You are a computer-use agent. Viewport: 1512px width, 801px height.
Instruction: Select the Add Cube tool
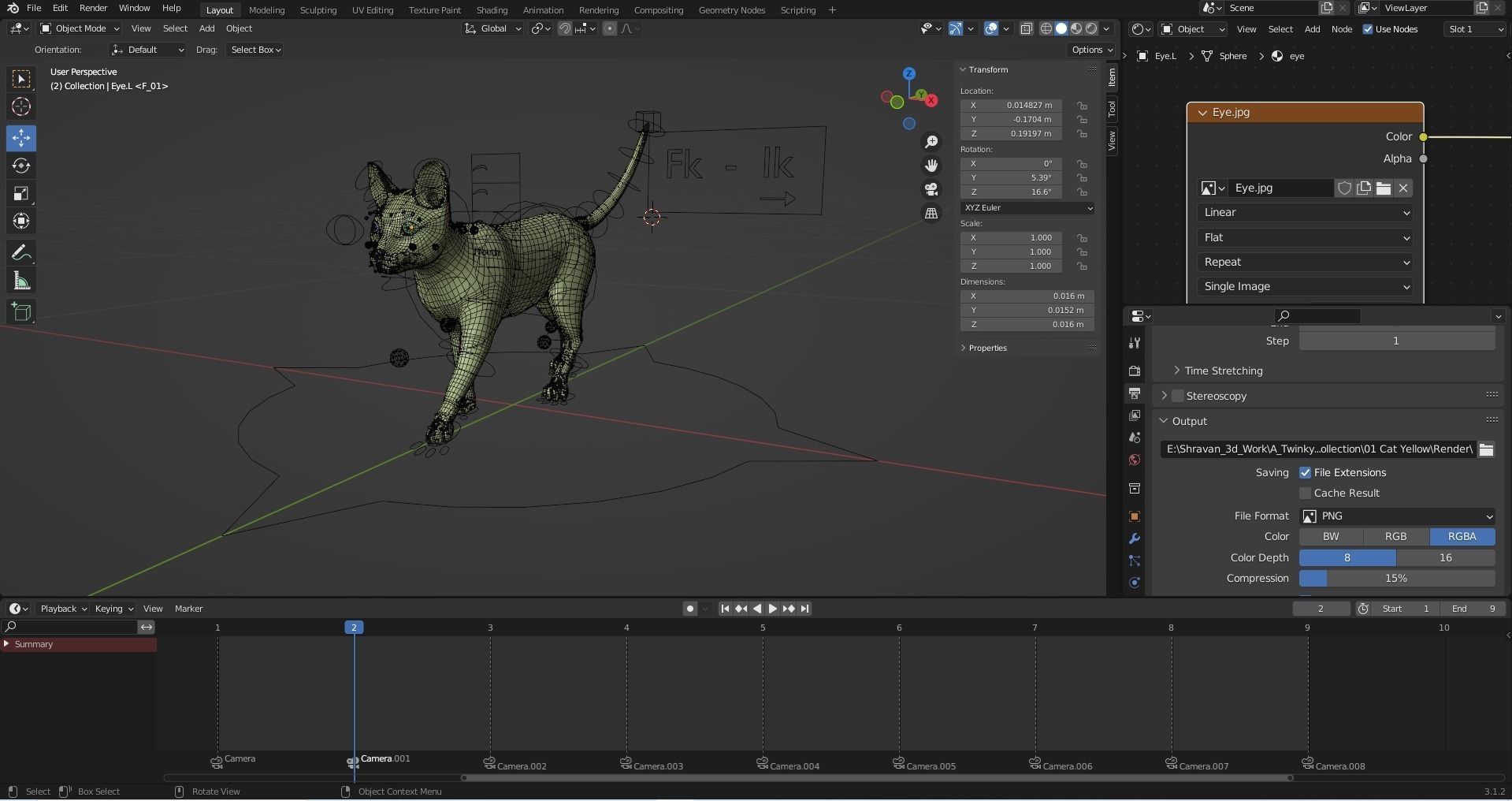coord(21,312)
